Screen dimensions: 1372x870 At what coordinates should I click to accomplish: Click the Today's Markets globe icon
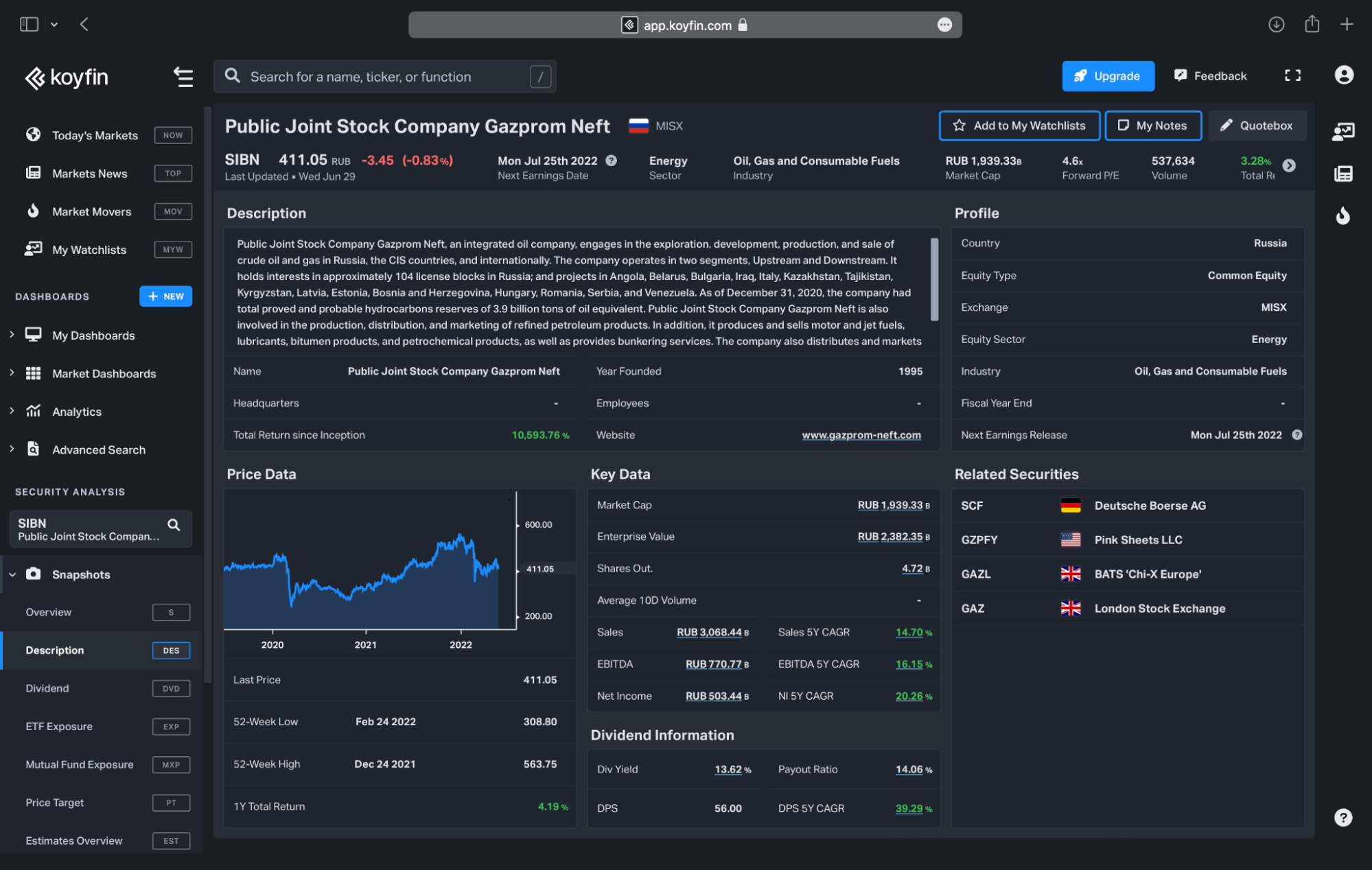coord(33,134)
